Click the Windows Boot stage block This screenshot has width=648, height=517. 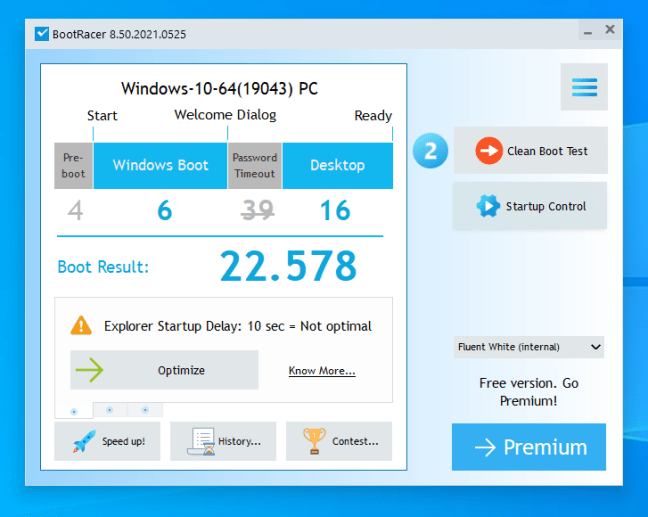coord(160,166)
